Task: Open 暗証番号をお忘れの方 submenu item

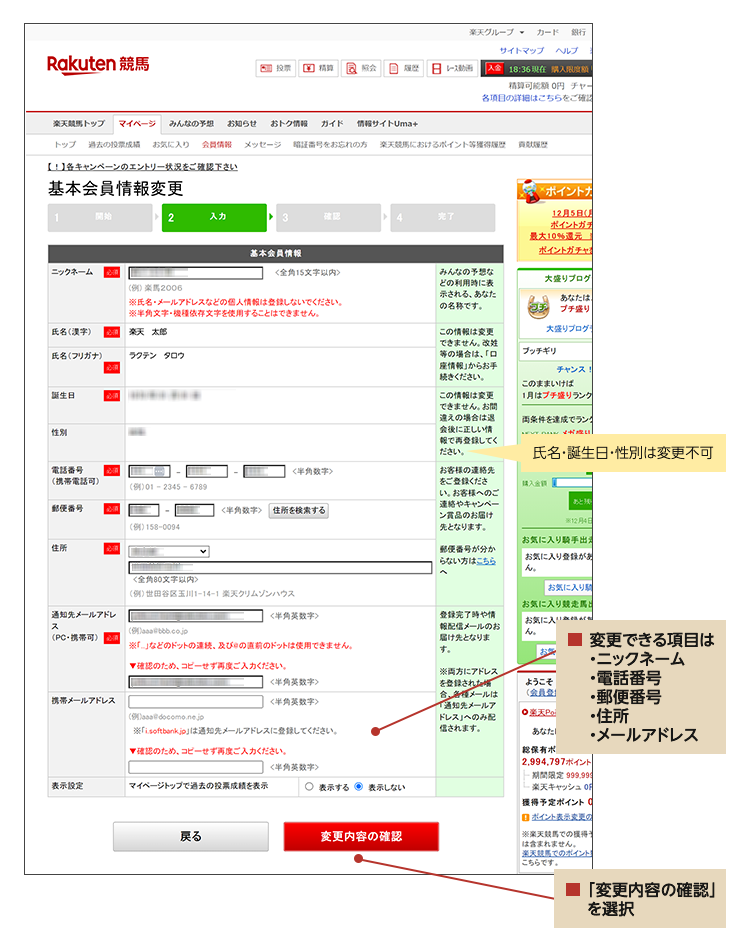Action: pos(330,144)
